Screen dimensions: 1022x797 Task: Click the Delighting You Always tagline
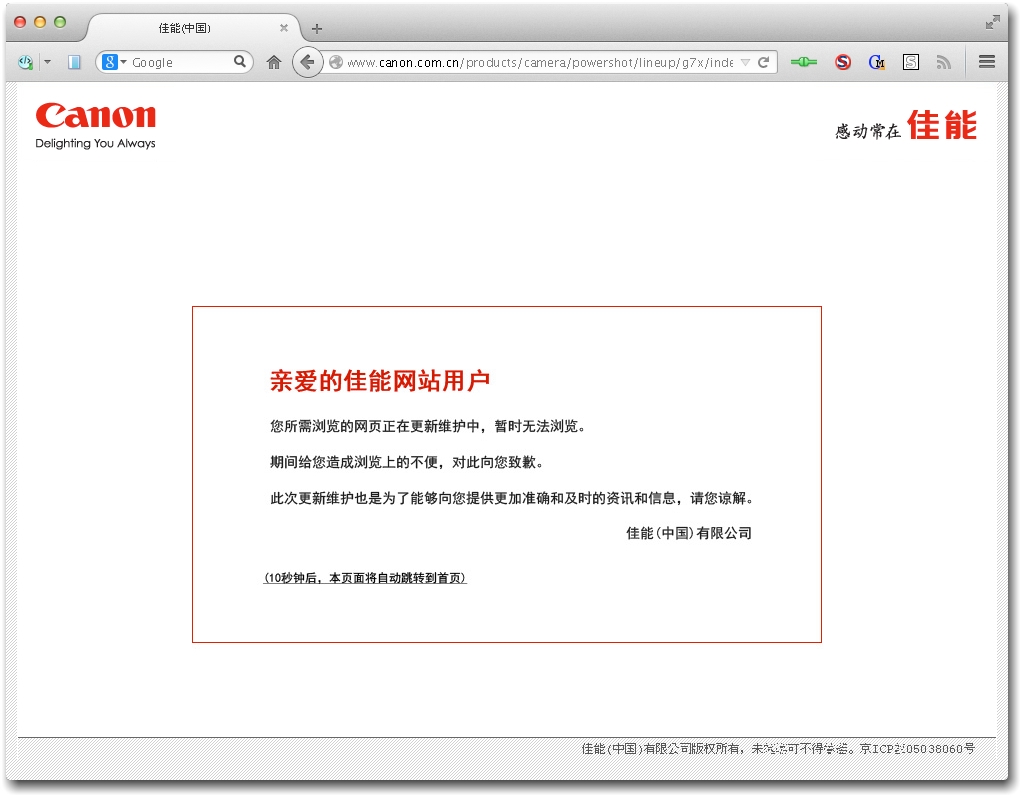(x=95, y=143)
